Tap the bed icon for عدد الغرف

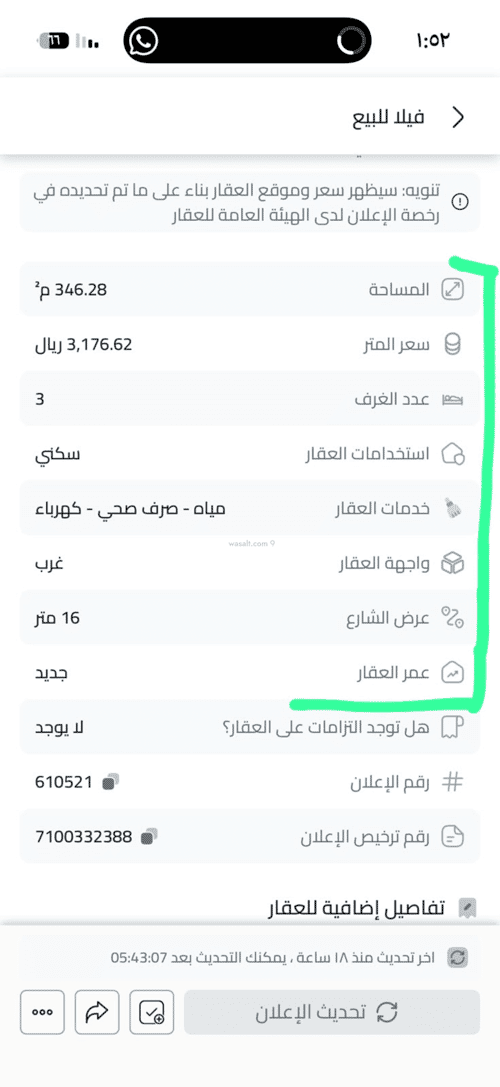tap(453, 399)
